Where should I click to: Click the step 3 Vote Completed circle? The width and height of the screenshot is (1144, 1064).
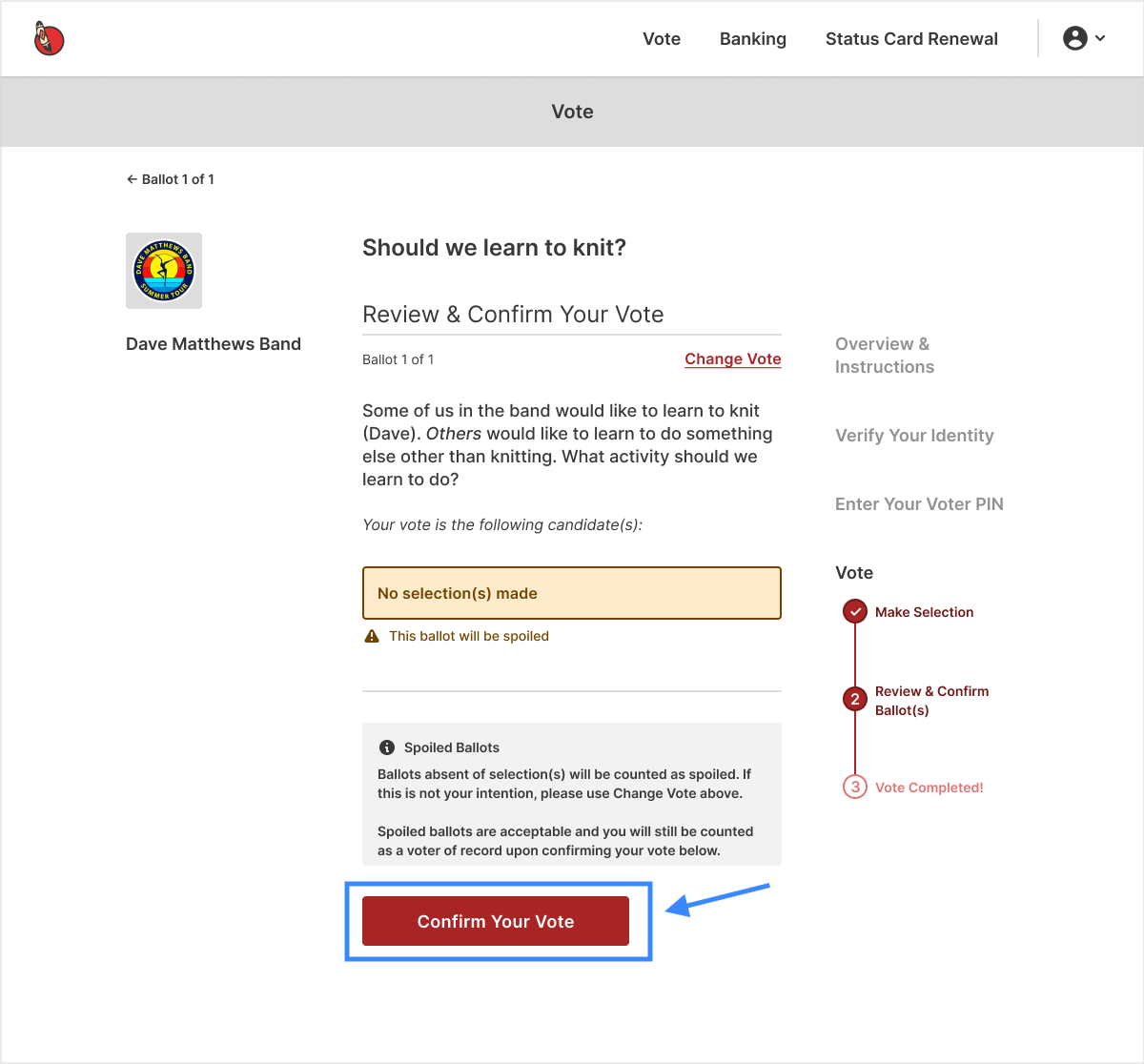click(855, 787)
